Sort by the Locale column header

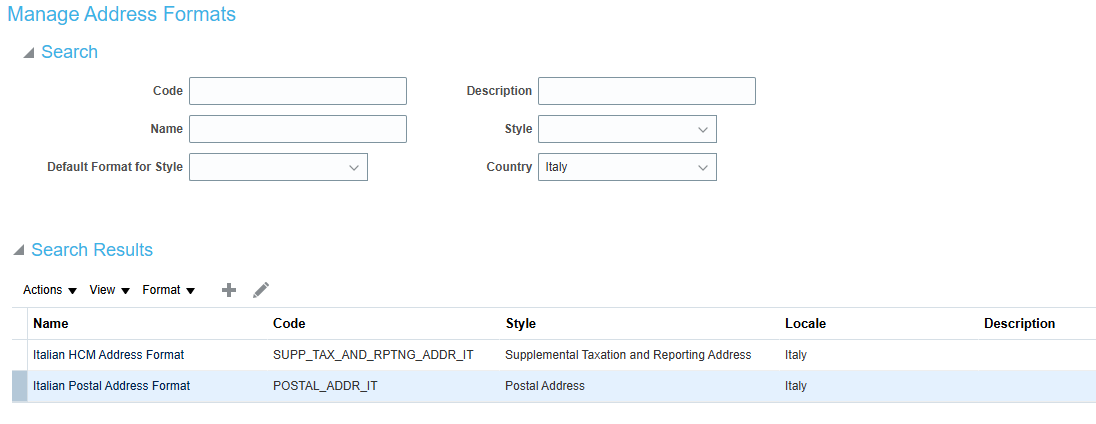click(x=805, y=323)
